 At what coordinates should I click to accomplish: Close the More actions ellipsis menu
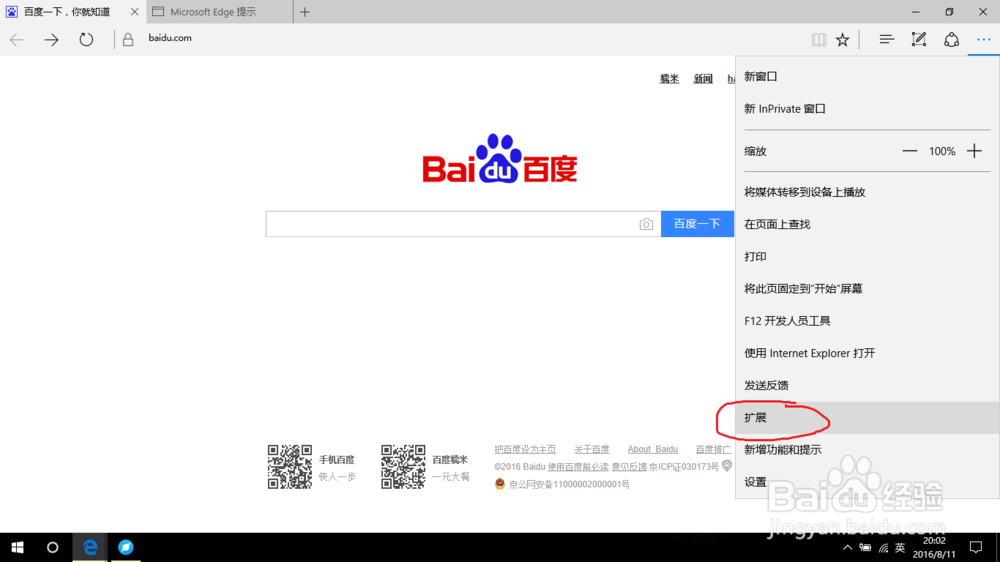983,40
